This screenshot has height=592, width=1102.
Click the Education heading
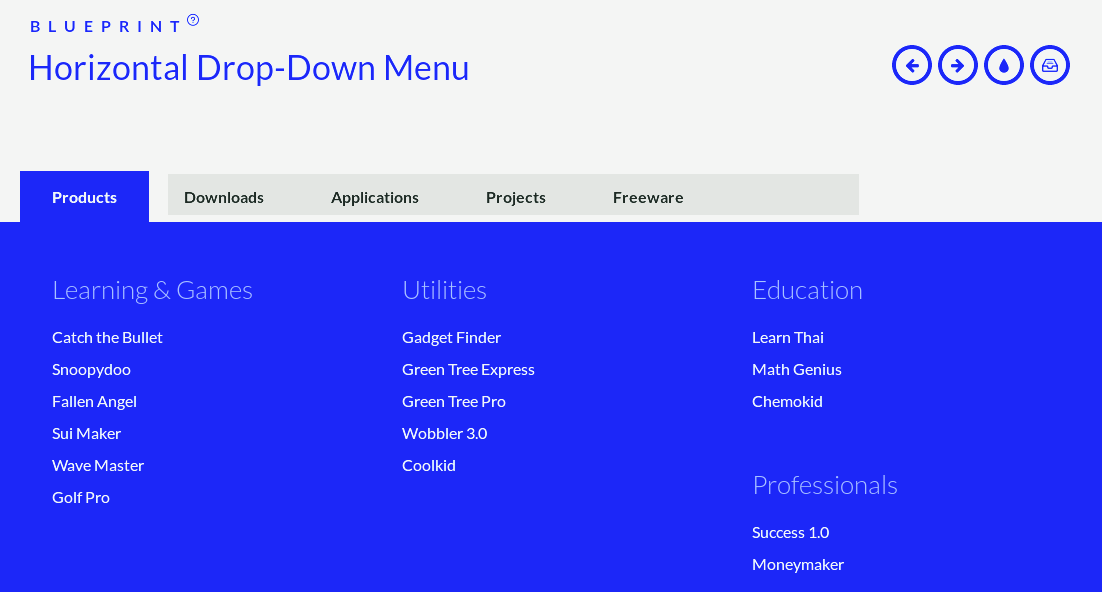click(x=807, y=290)
